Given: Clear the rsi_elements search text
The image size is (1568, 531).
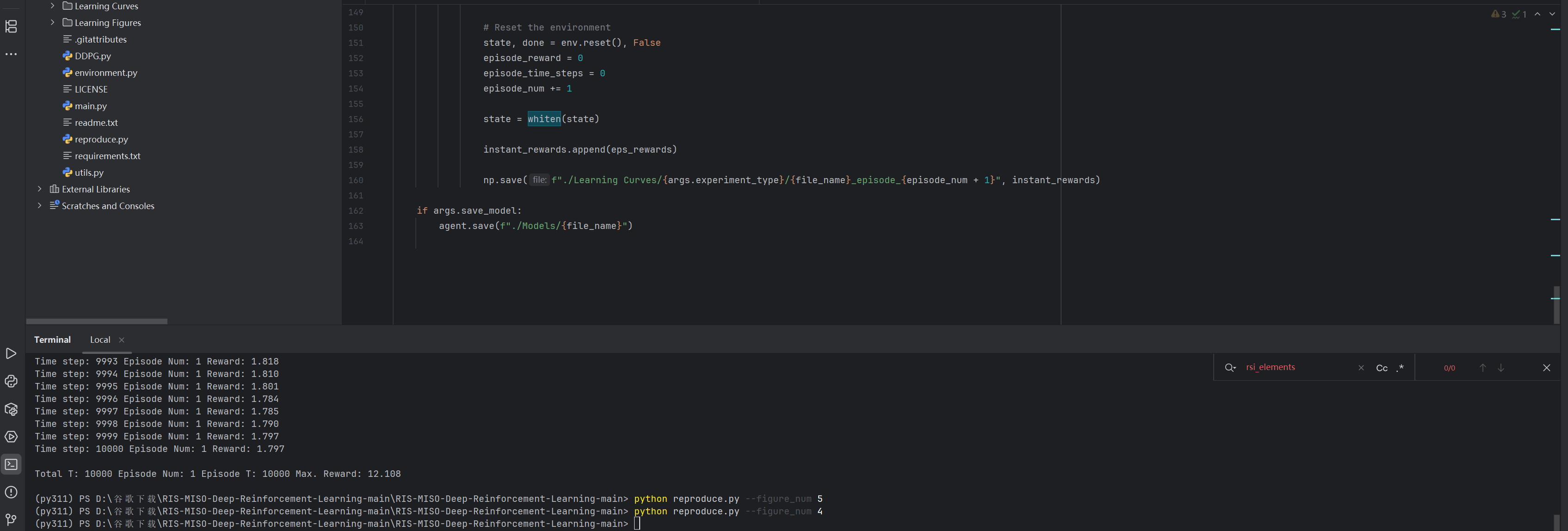Looking at the screenshot, I should 1361,368.
